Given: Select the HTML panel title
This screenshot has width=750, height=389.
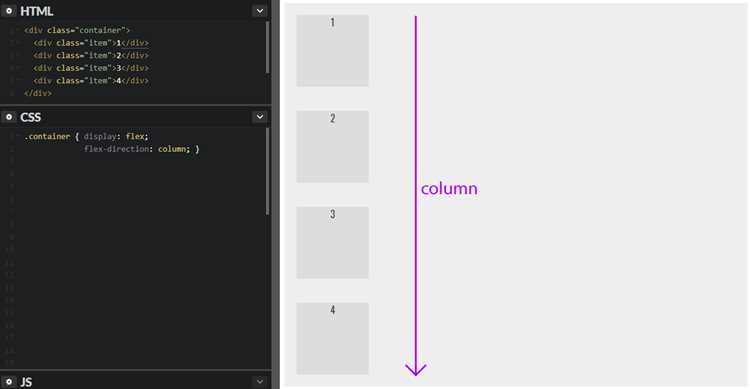Looking at the screenshot, I should (x=37, y=11).
